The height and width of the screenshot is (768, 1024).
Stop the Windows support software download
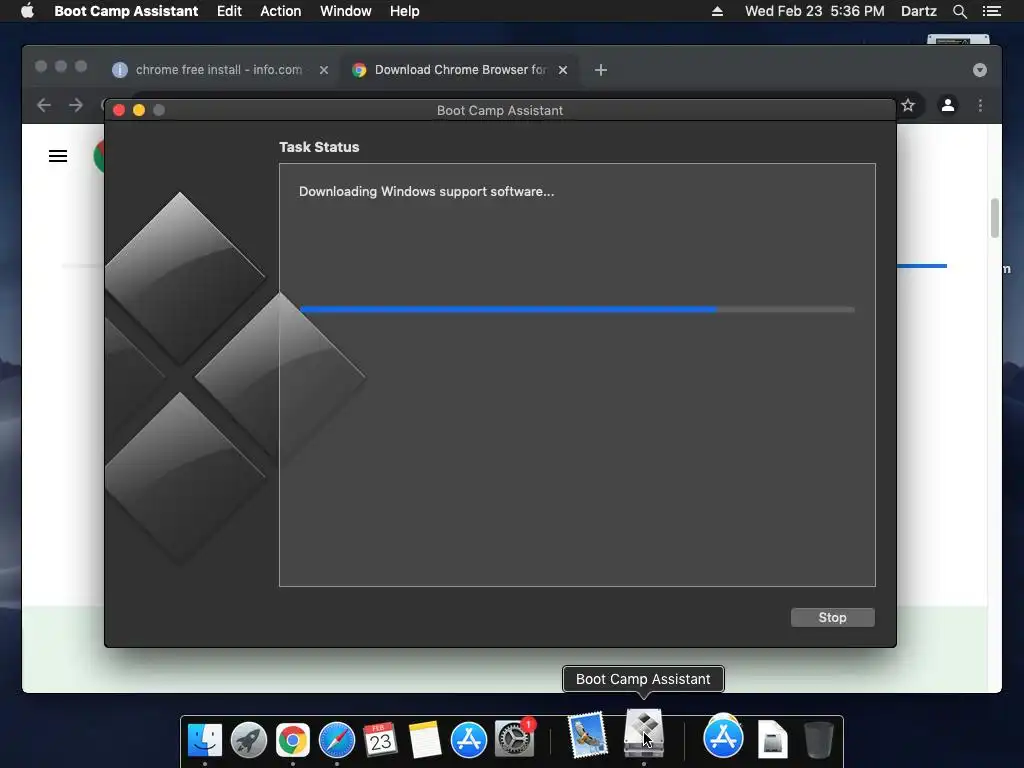[x=832, y=617]
